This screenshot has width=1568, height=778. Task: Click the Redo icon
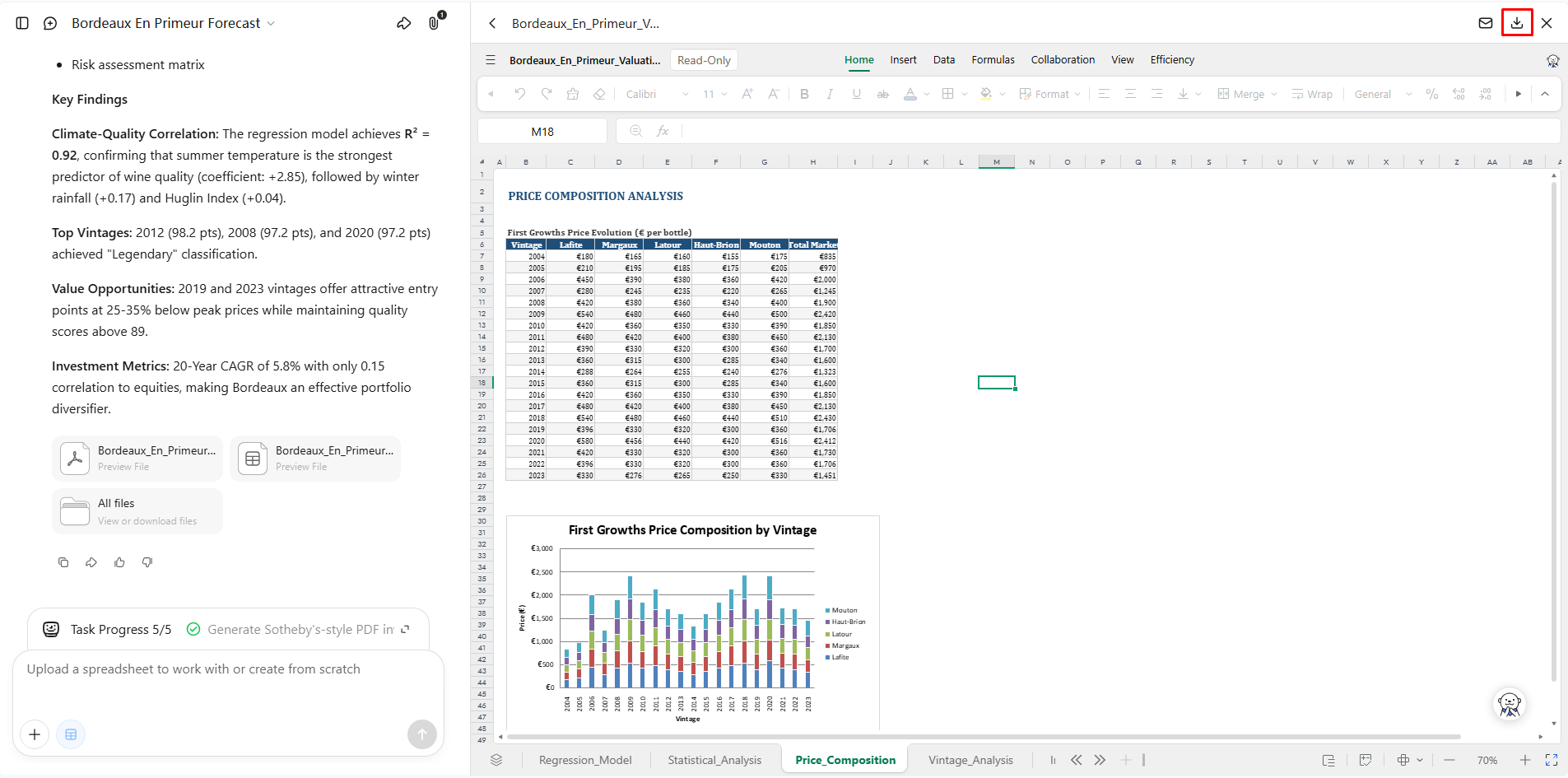click(x=546, y=94)
